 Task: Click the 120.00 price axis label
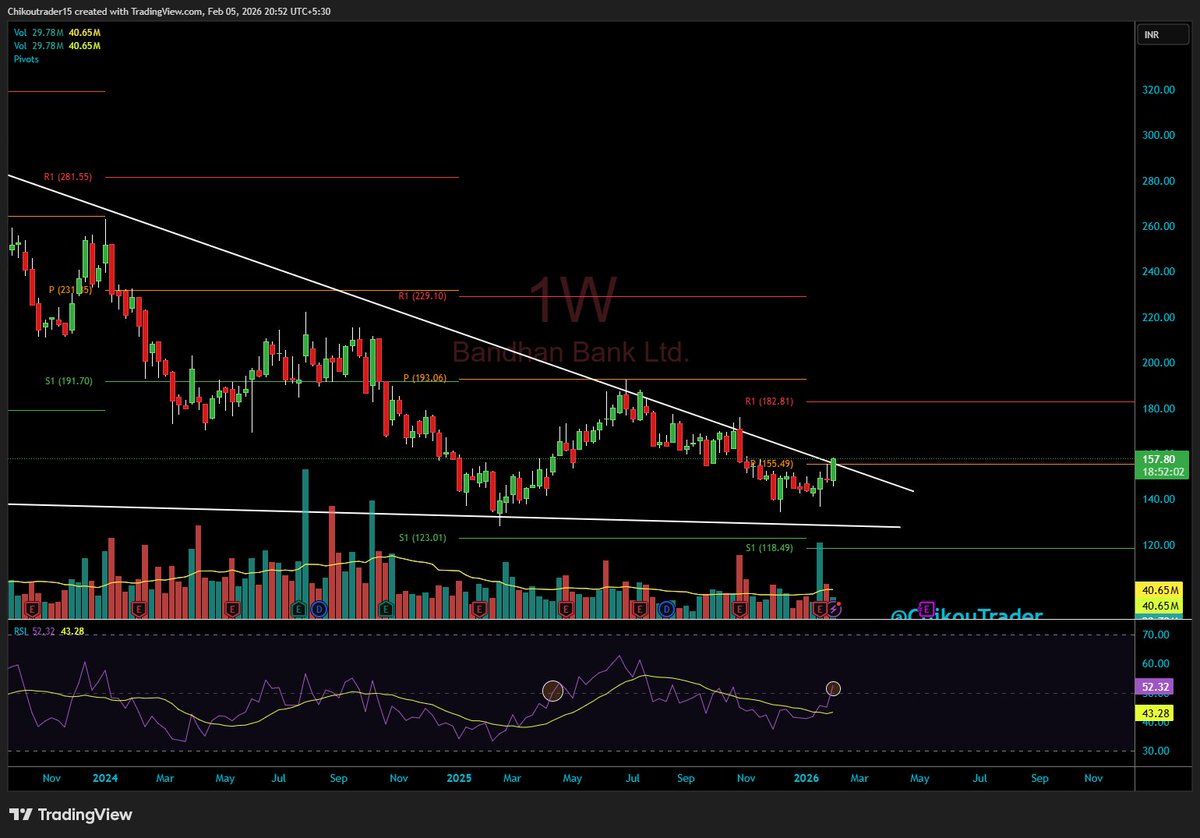tap(1160, 545)
